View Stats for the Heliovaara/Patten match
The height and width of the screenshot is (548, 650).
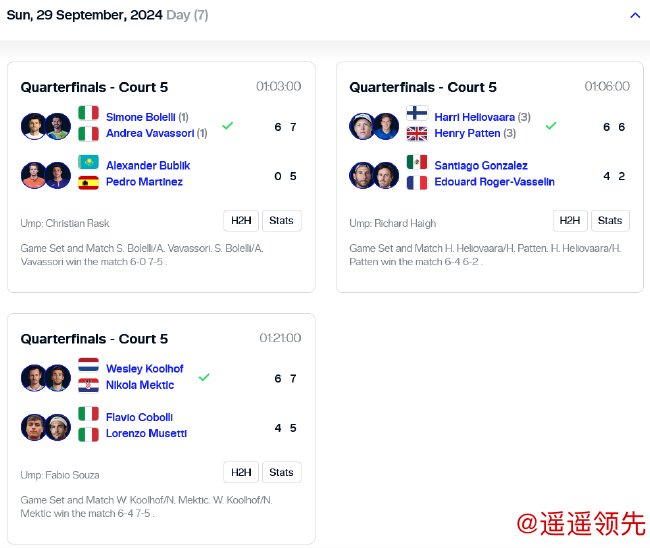coord(610,221)
